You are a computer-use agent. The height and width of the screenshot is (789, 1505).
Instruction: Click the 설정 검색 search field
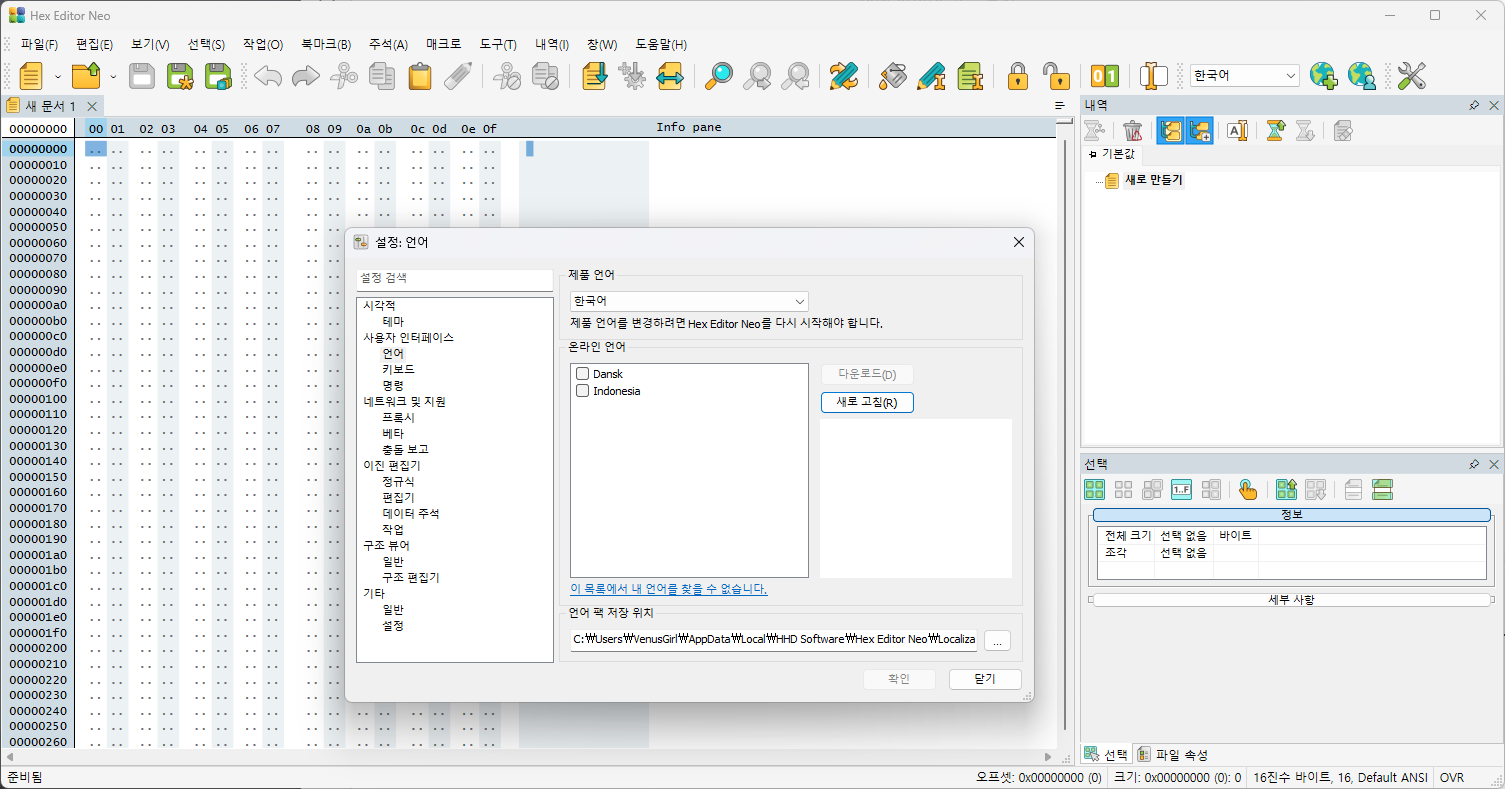(454, 279)
